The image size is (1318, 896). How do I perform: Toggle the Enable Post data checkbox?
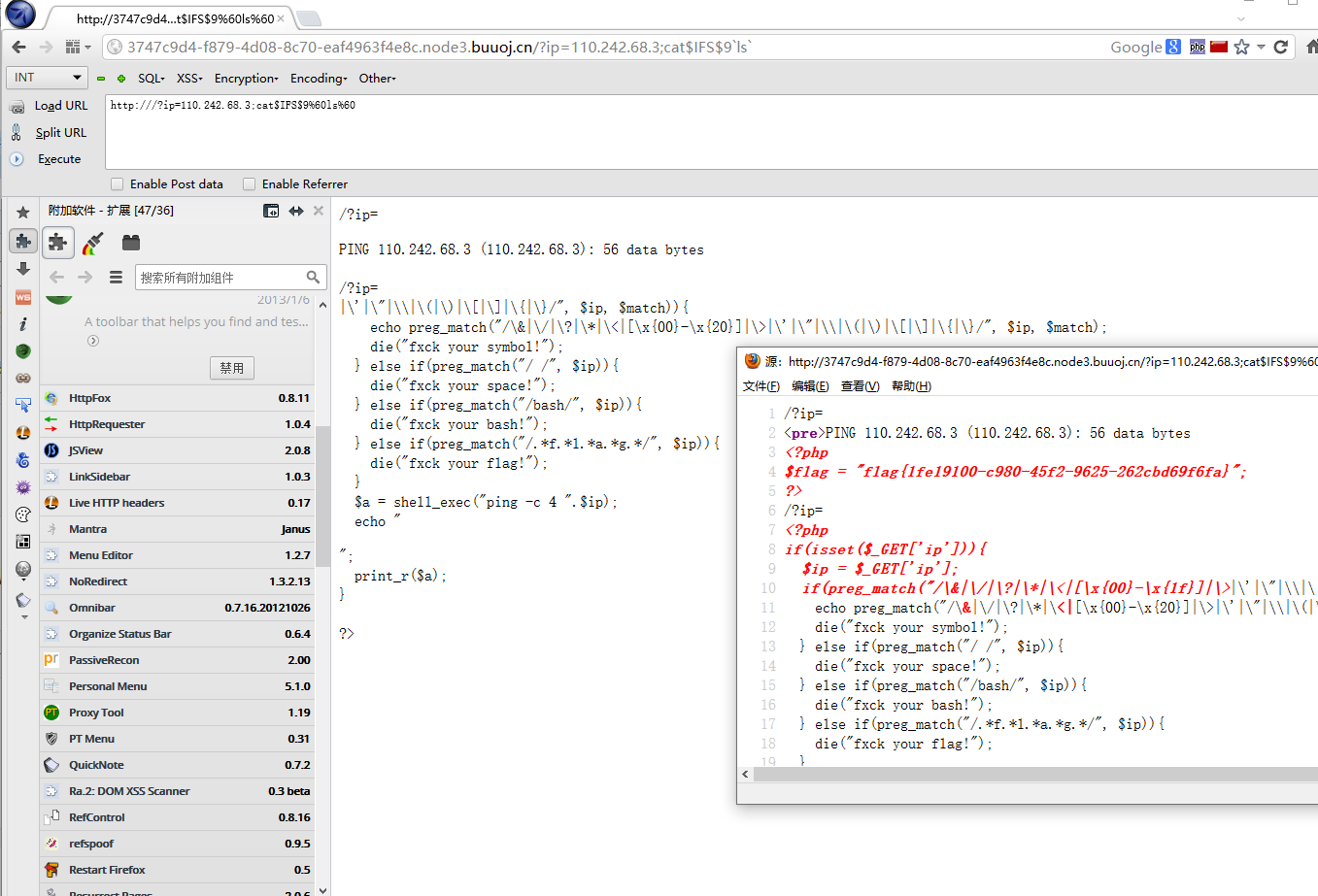(x=118, y=183)
